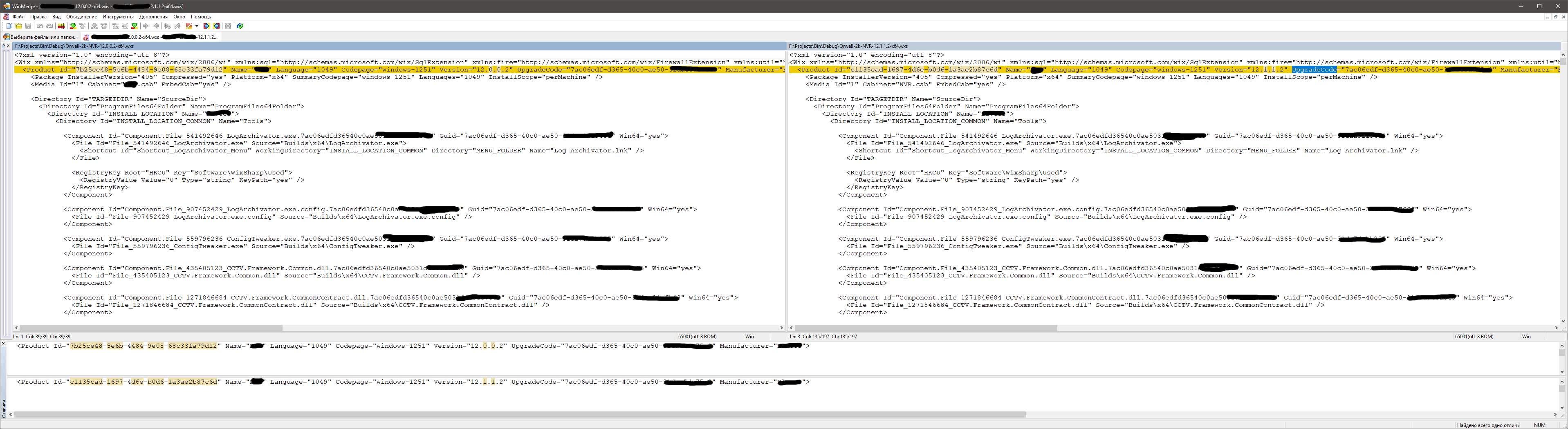
Task: Refresh comparison with green-blue arrows icon
Action: point(240,26)
